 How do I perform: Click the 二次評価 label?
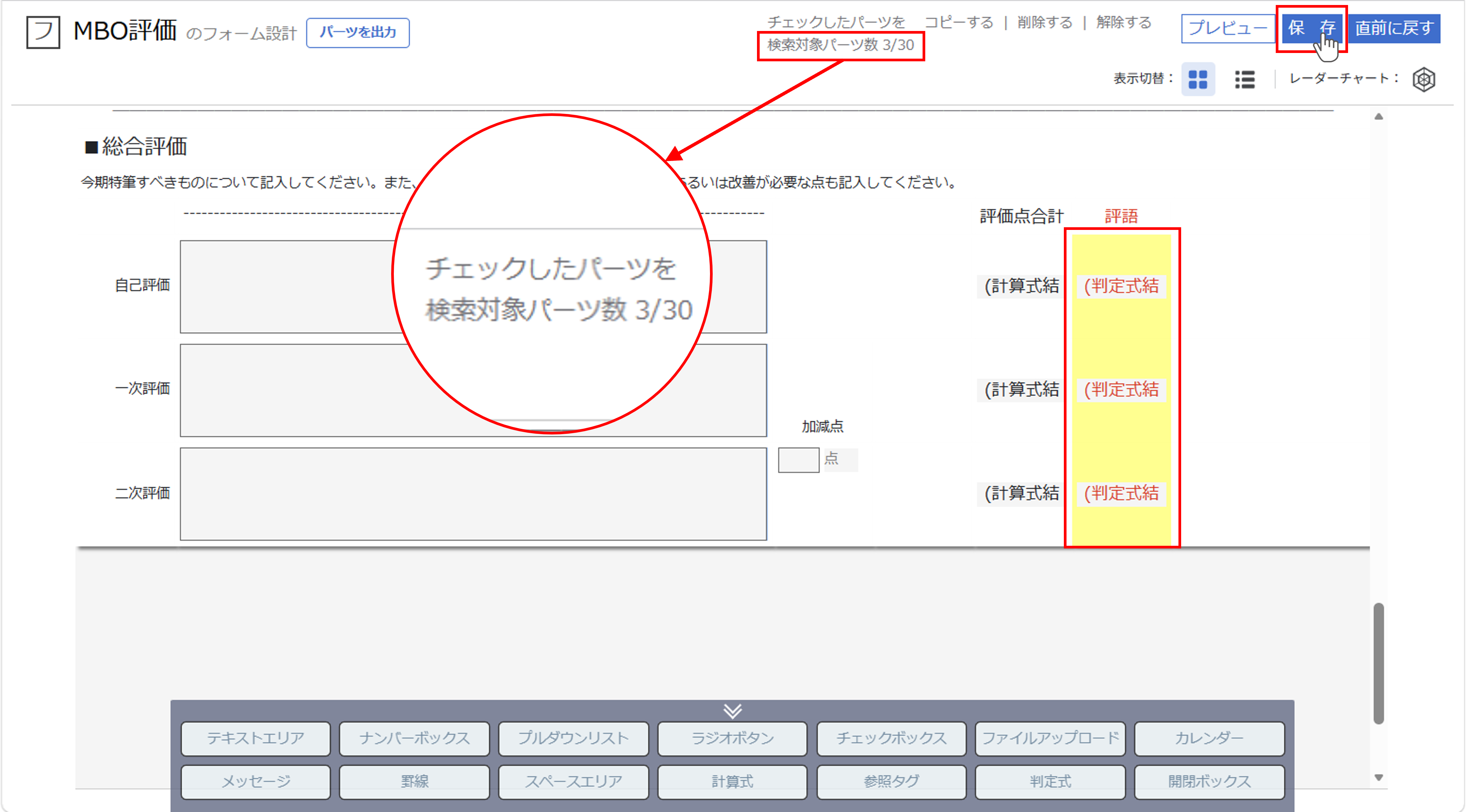tap(142, 493)
